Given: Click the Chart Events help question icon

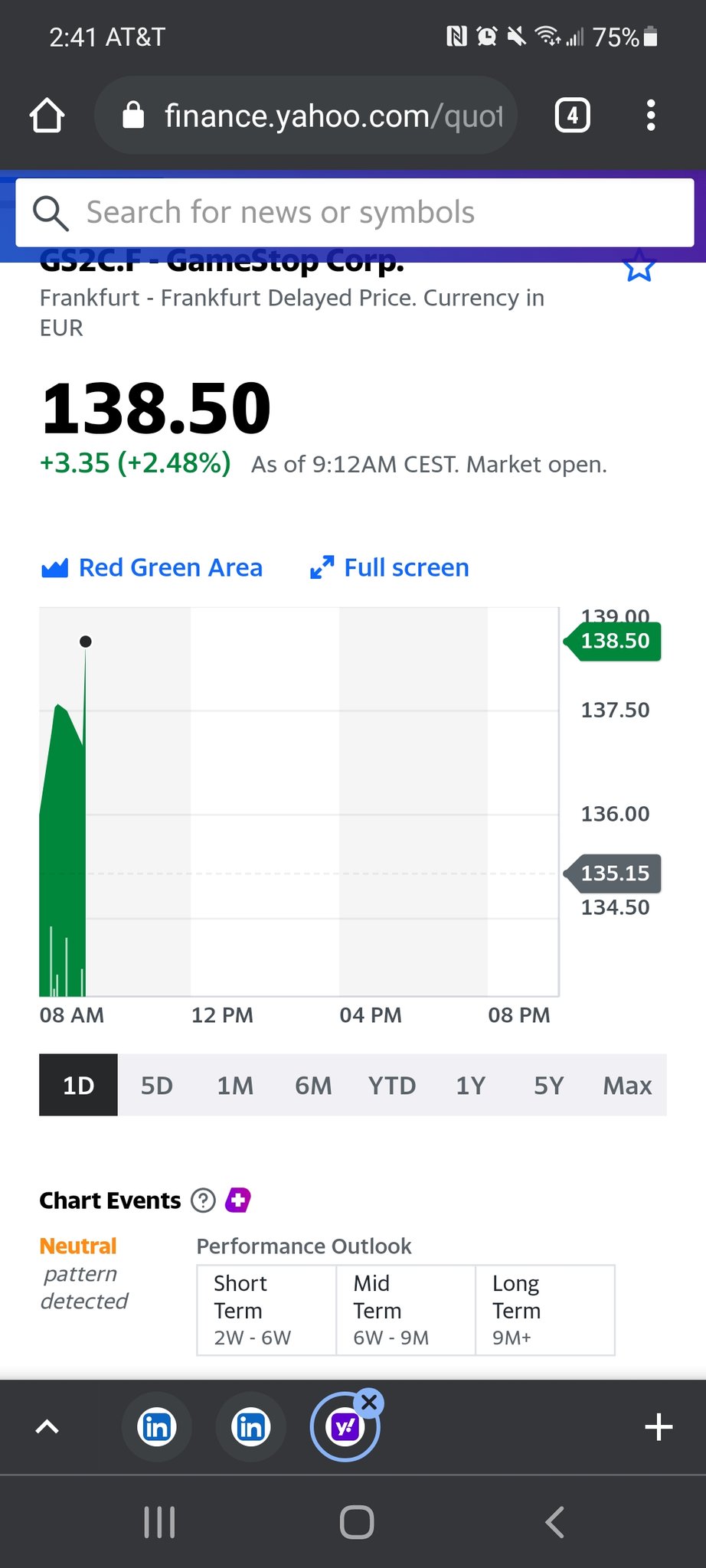Looking at the screenshot, I should [x=203, y=1200].
